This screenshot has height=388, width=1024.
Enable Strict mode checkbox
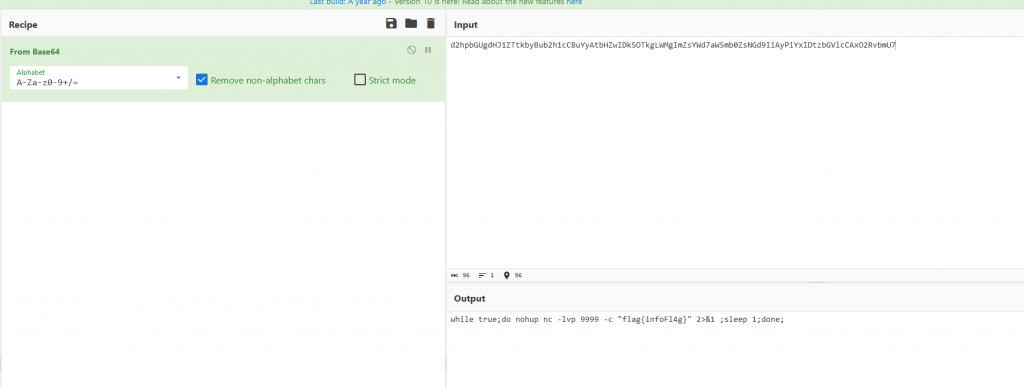point(360,80)
